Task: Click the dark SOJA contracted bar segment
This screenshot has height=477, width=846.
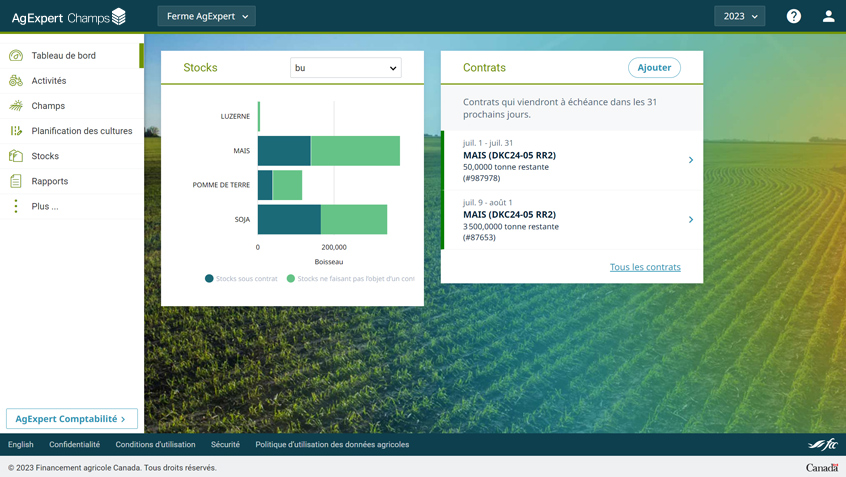Action: (289, 219)
